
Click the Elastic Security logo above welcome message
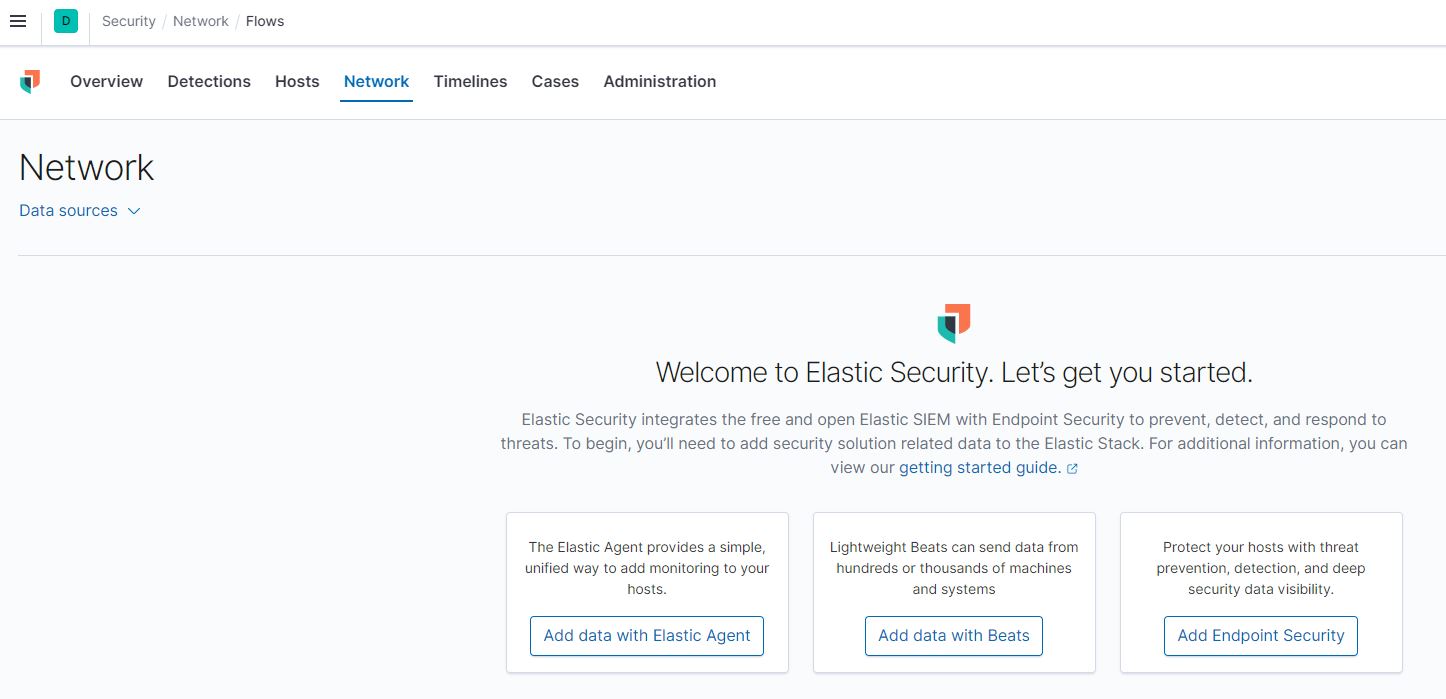953,322
